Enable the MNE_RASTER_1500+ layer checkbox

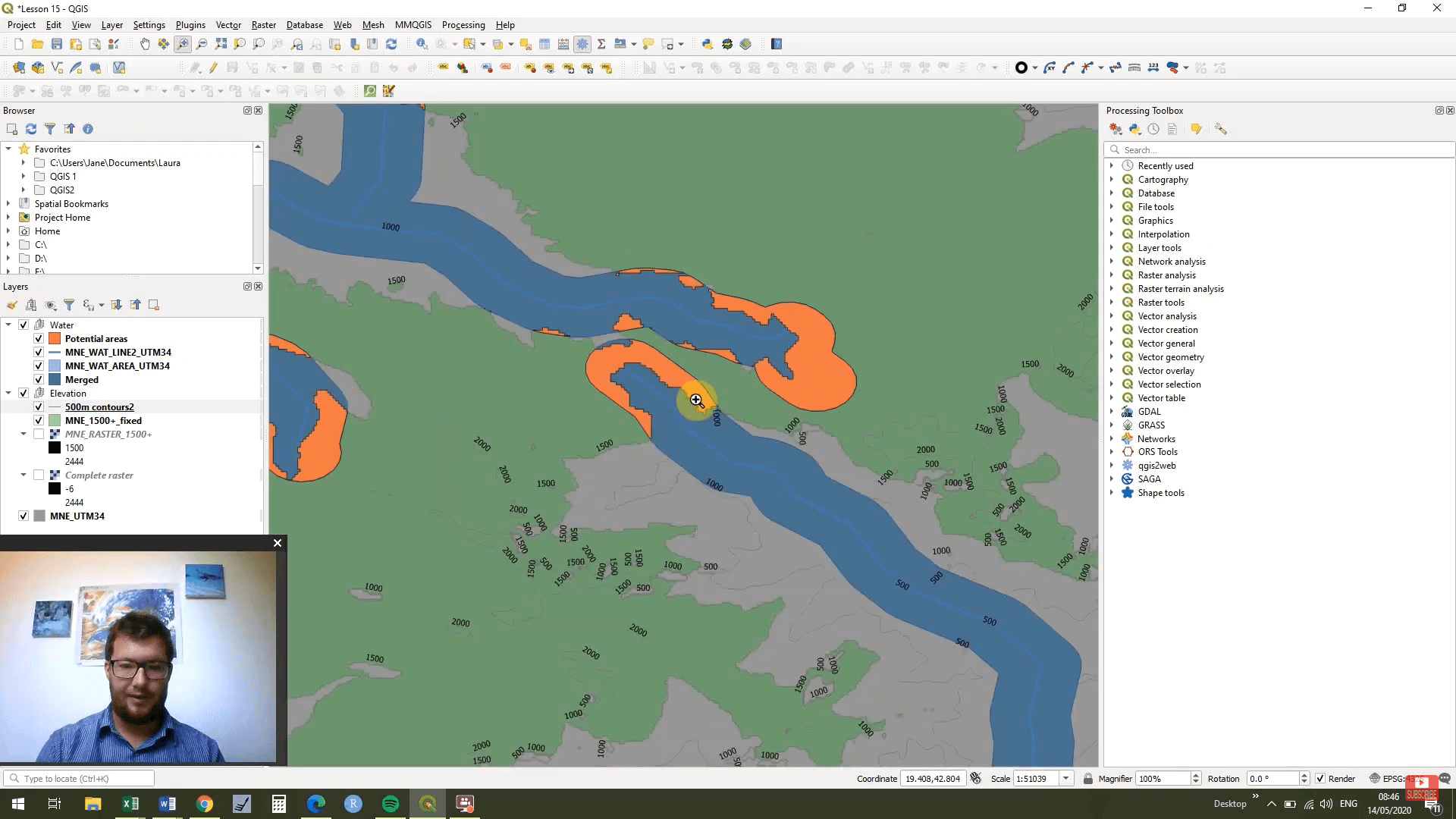click(x=39, y=435)
